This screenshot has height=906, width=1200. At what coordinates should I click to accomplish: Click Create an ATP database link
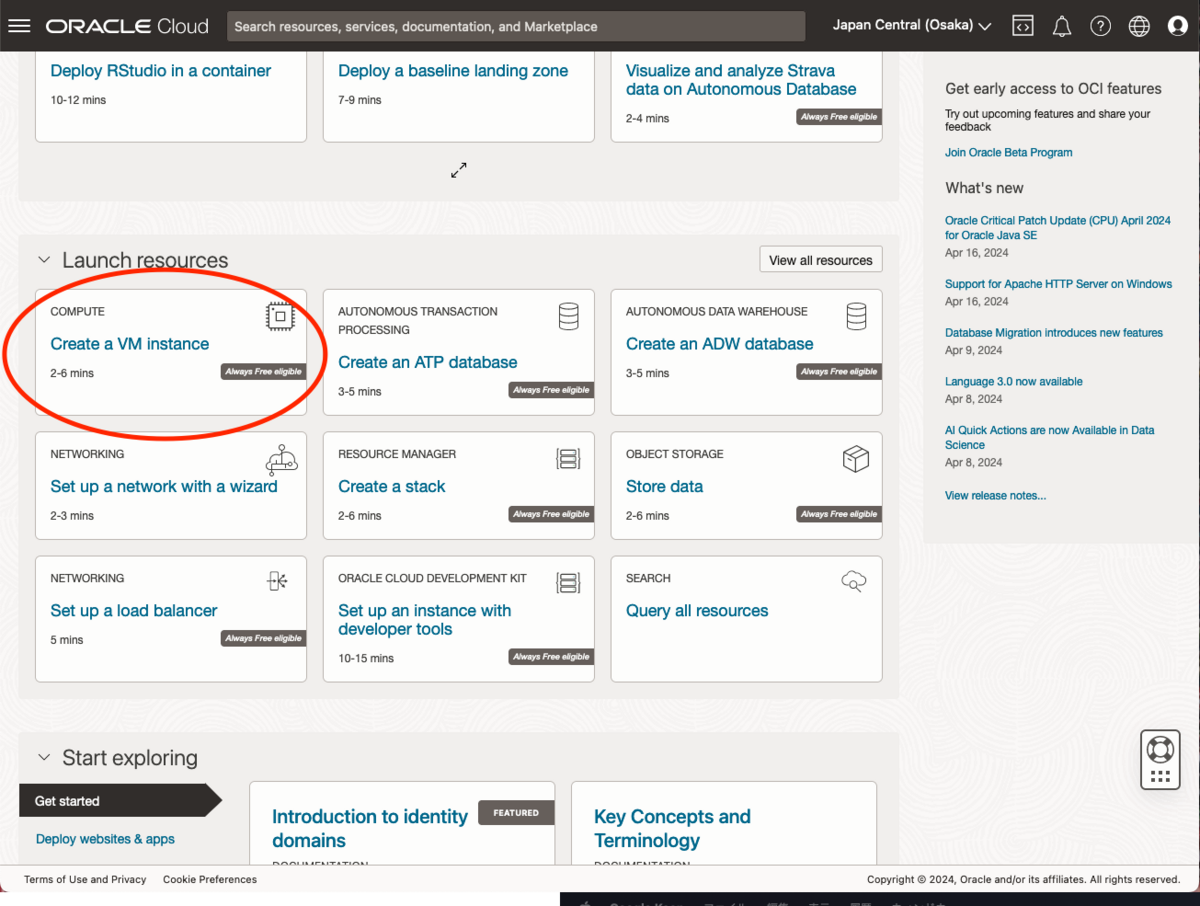[x=428, y=362]
